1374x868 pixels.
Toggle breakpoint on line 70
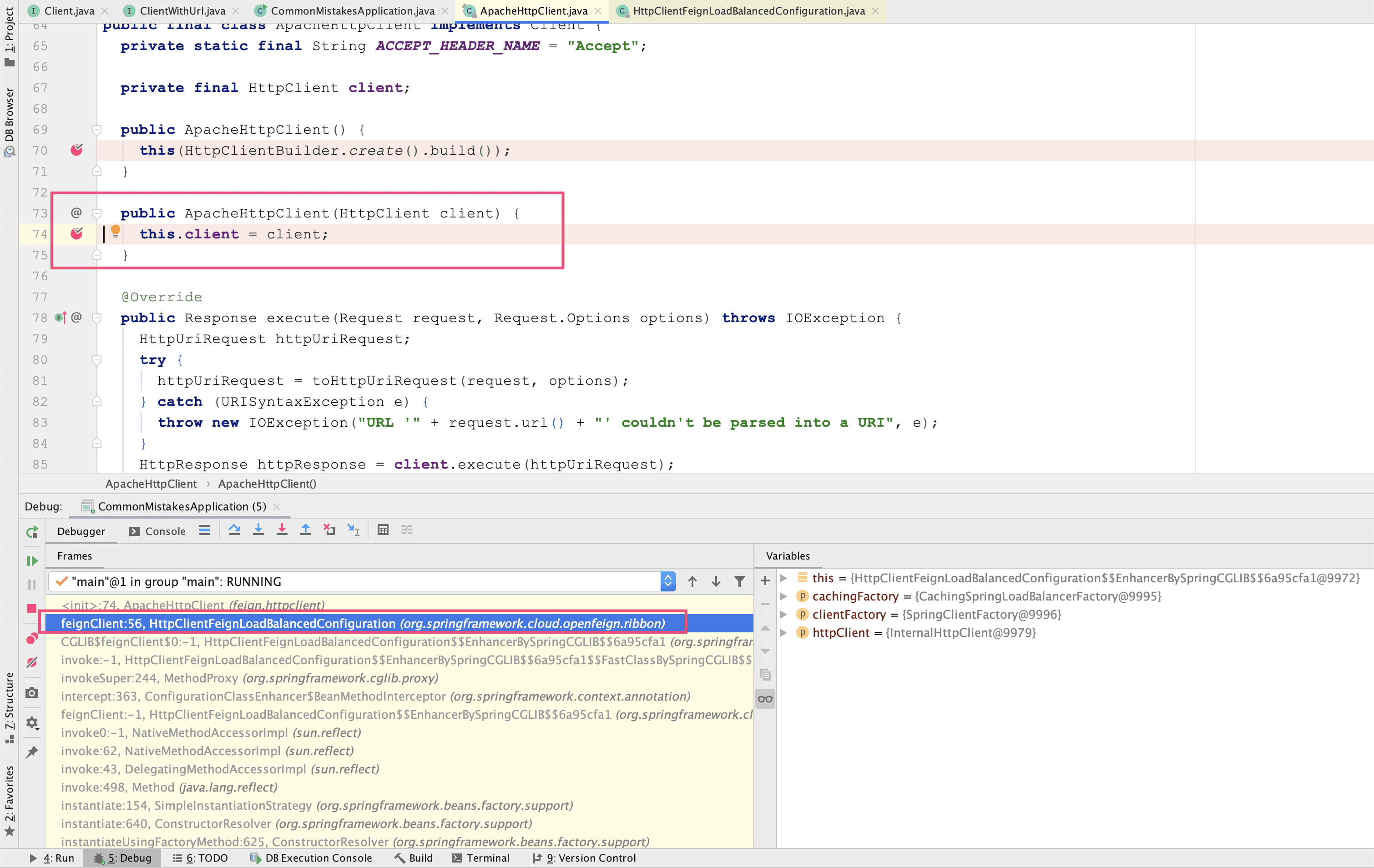pos(76,150)
